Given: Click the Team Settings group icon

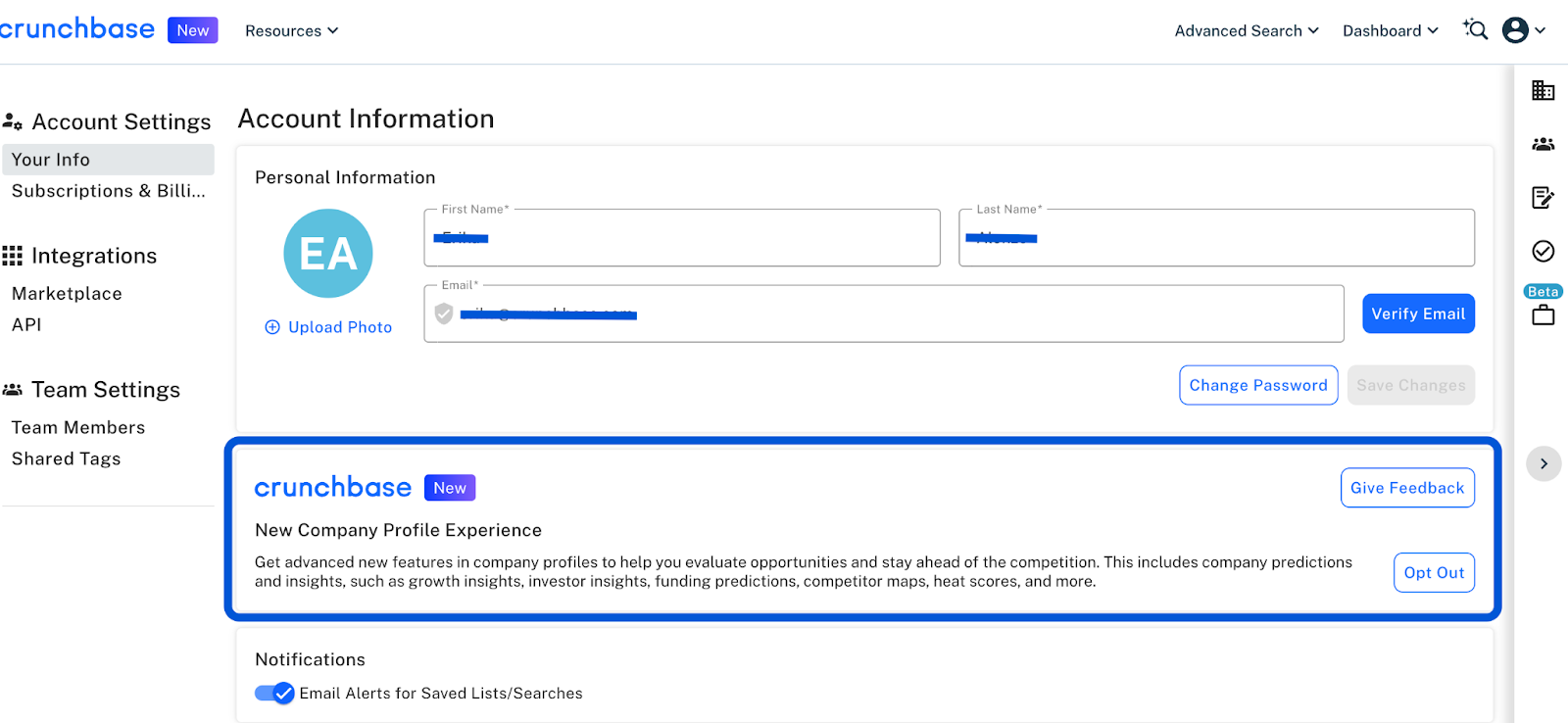Looking at the screenshot, I should 13,390.
